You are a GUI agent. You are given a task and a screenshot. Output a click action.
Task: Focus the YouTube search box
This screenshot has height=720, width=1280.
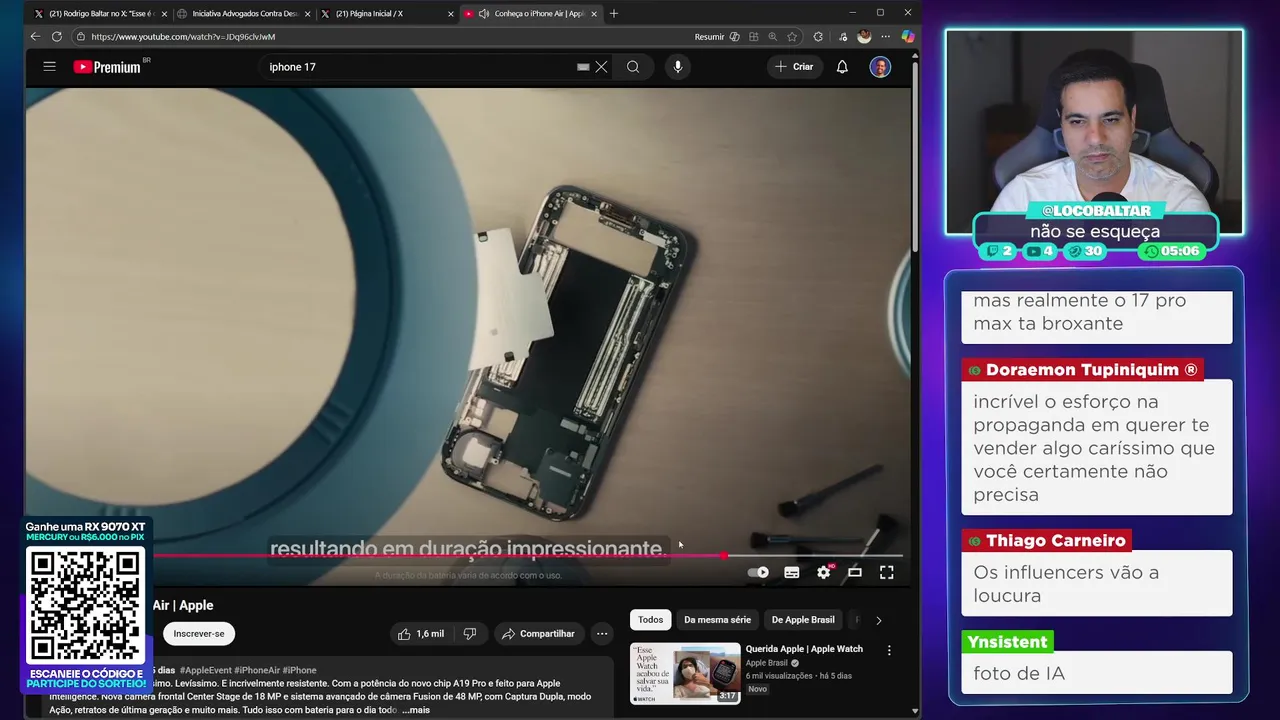click(420, 67)
